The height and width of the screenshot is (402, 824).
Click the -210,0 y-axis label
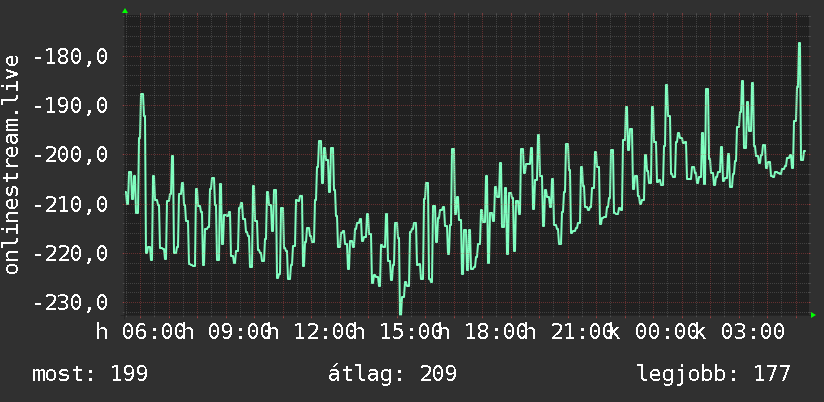tap(71, 204)
